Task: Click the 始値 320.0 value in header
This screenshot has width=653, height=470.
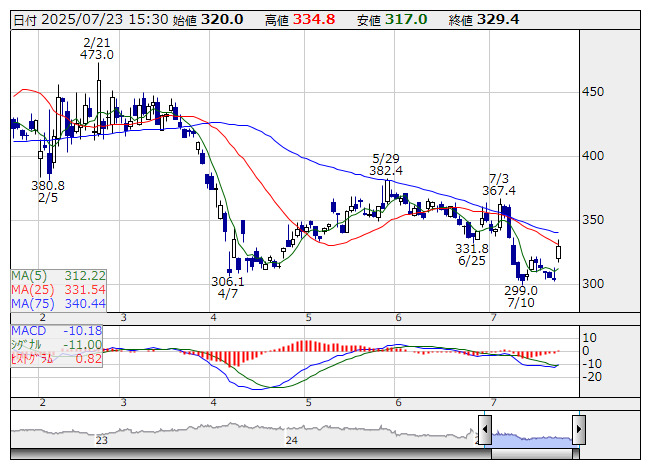Action: (x=208, y=20)
